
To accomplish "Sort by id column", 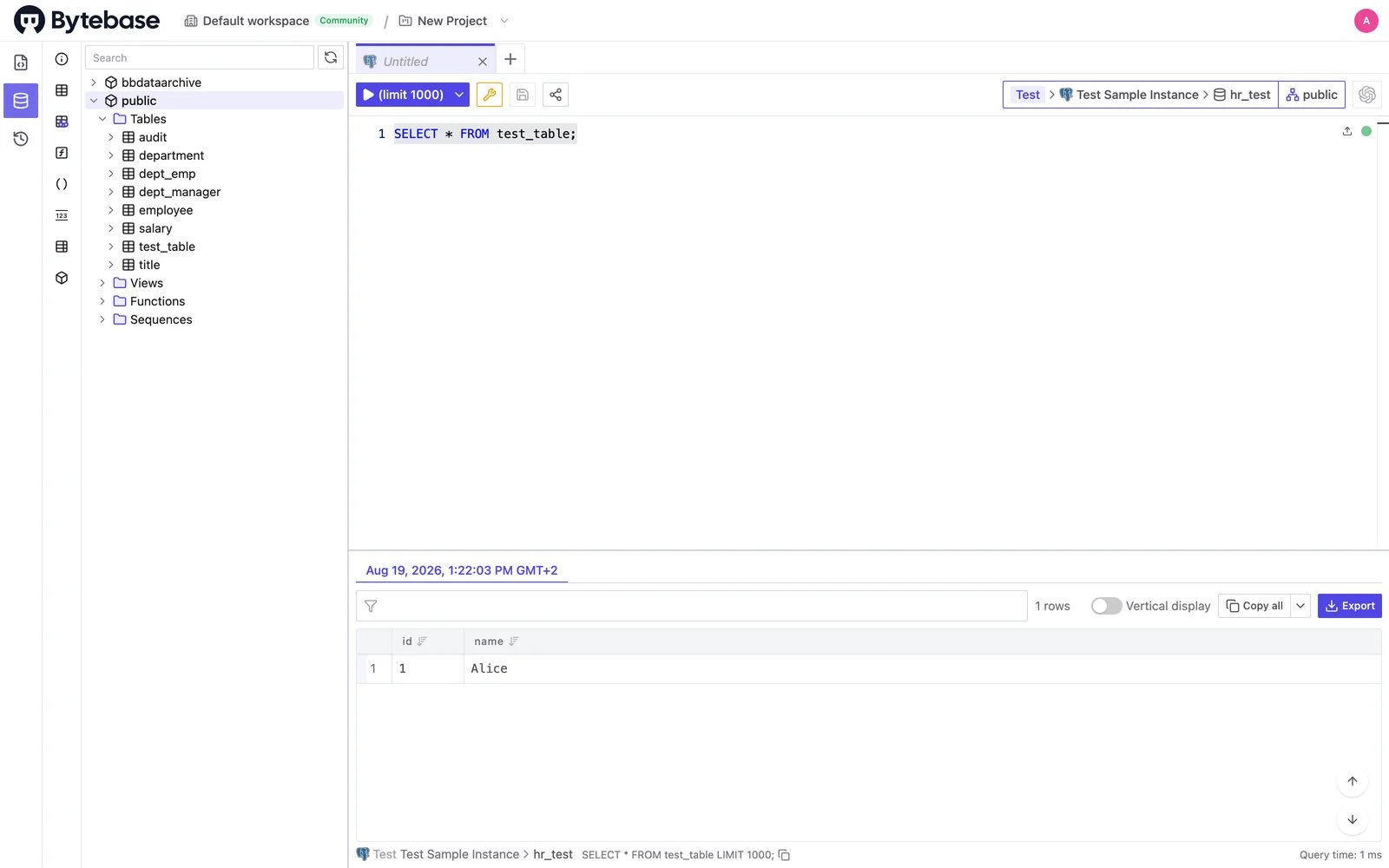I will [422, 641].
